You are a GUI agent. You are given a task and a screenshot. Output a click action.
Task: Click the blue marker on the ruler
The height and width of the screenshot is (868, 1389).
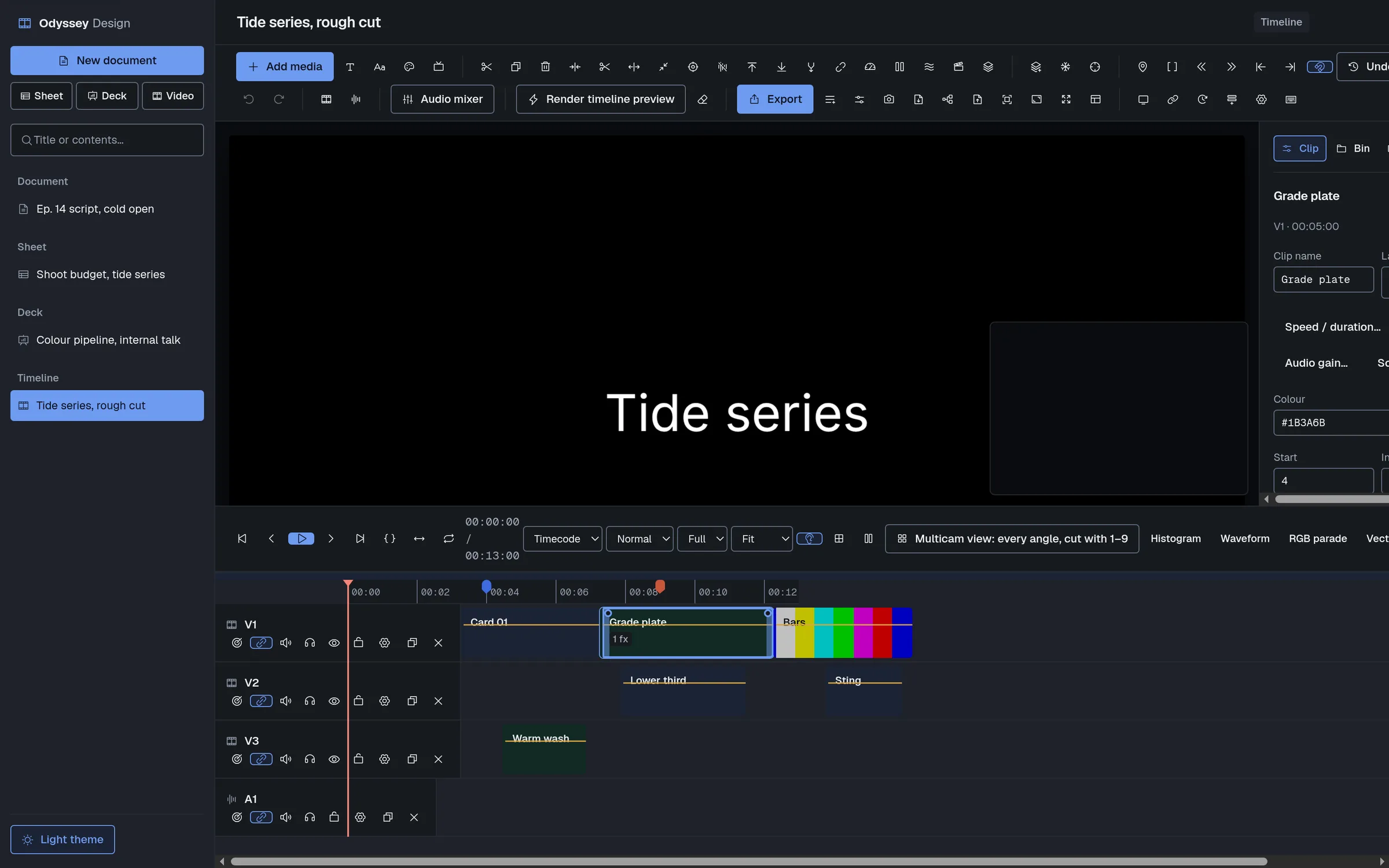coord(486,587)
